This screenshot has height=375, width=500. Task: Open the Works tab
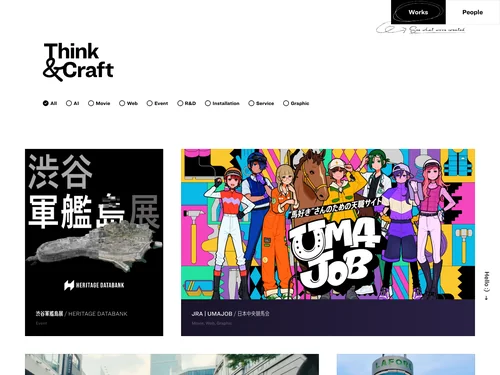418,12
